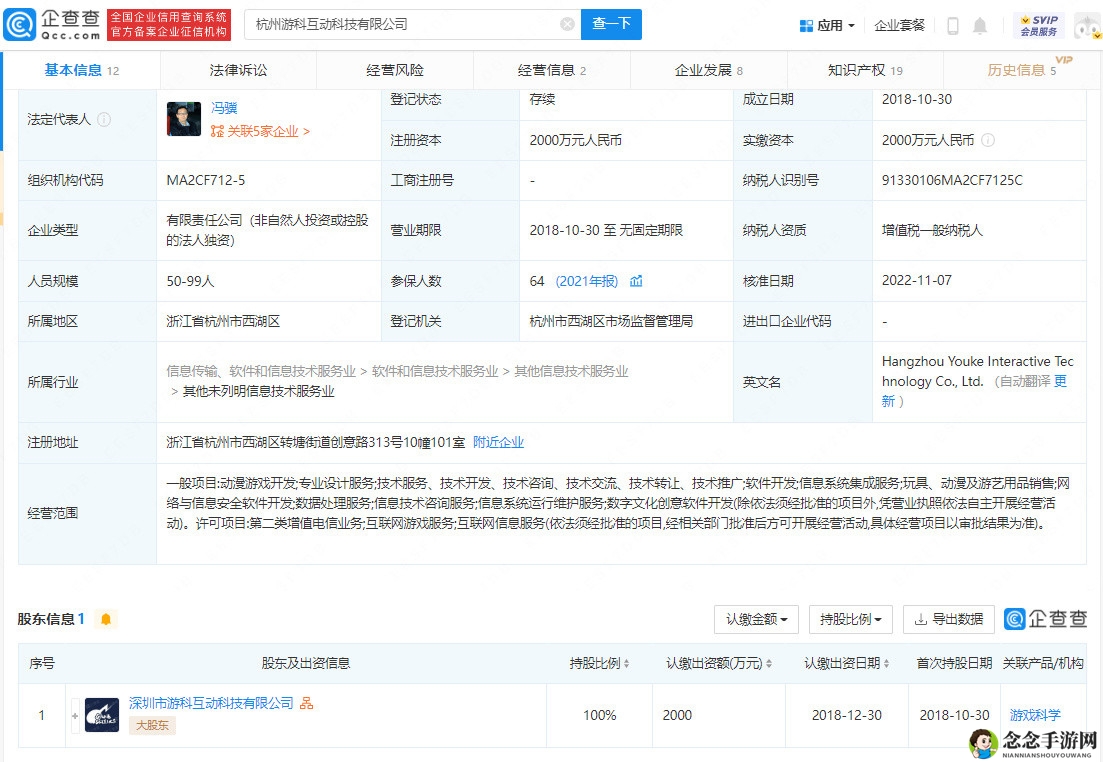Switch to 基本信息 tab
The width and height of the screenshot is (1103, 762).
pyautogui.click(x=82, y=70)
